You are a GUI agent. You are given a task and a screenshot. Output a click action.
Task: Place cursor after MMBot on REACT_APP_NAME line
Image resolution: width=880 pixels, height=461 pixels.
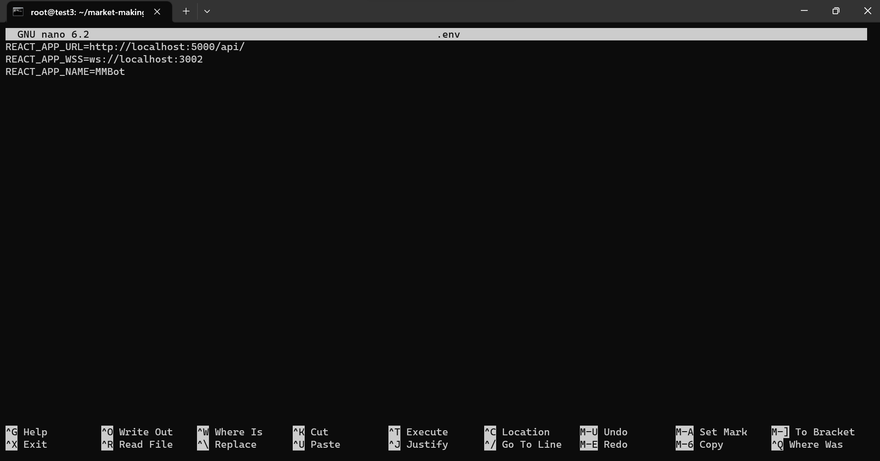(x=126, y=72)
